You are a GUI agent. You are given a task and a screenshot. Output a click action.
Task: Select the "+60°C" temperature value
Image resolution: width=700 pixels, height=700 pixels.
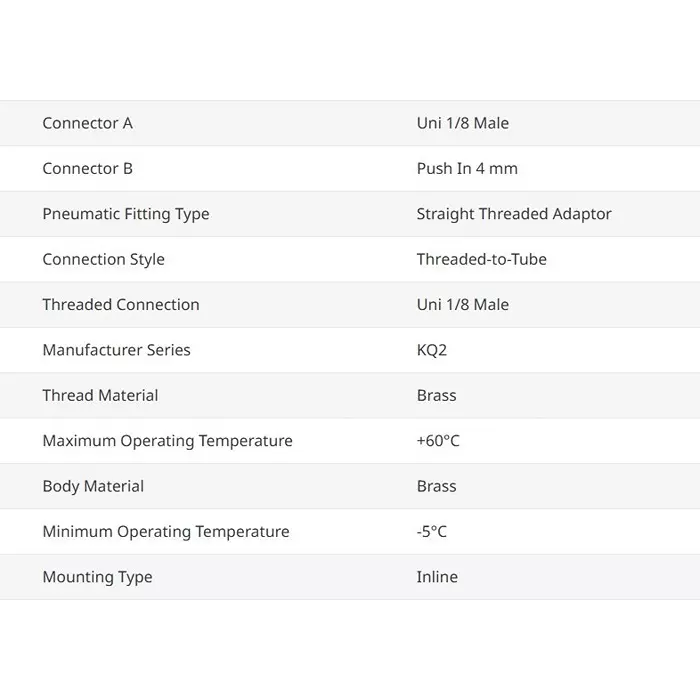(438, 441)
